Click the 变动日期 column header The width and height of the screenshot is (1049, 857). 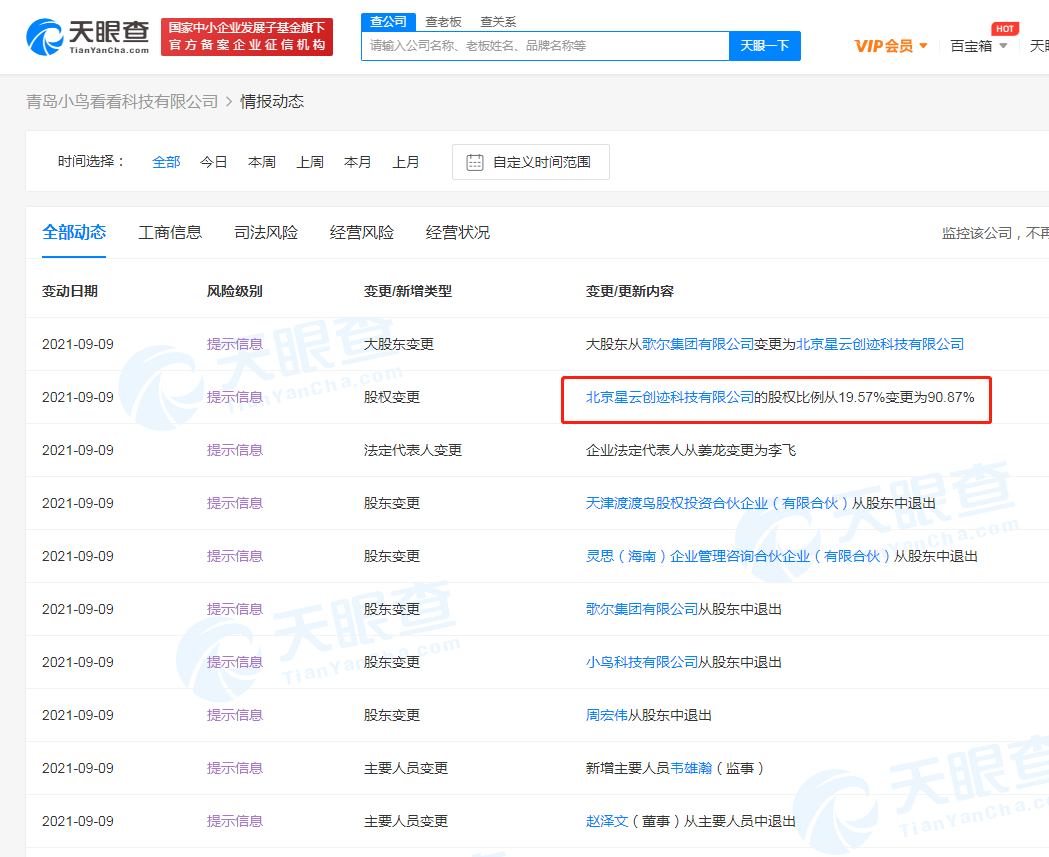pyautogui.click(x=70, y=291)
